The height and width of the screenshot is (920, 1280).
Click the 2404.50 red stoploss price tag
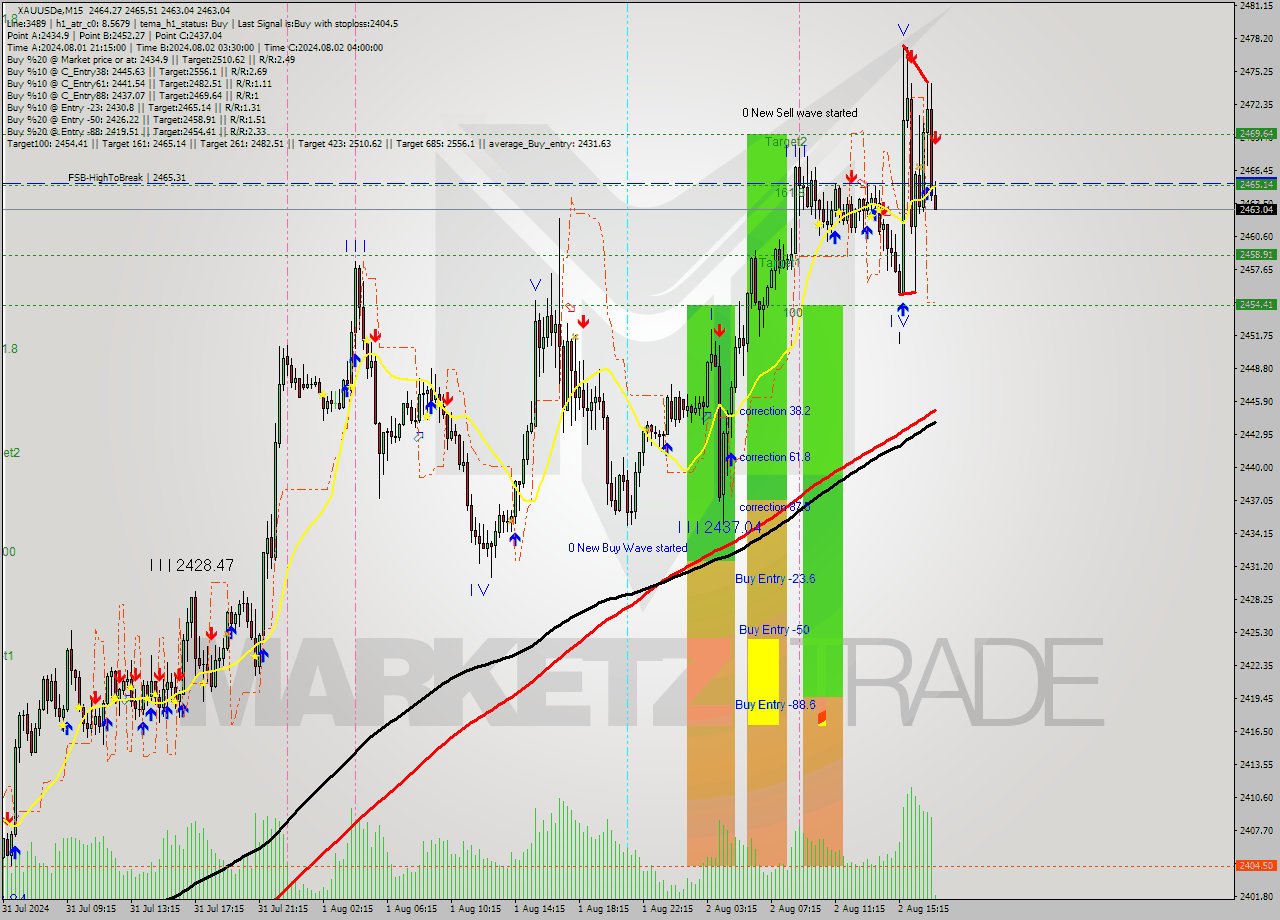coord(1255,866)
